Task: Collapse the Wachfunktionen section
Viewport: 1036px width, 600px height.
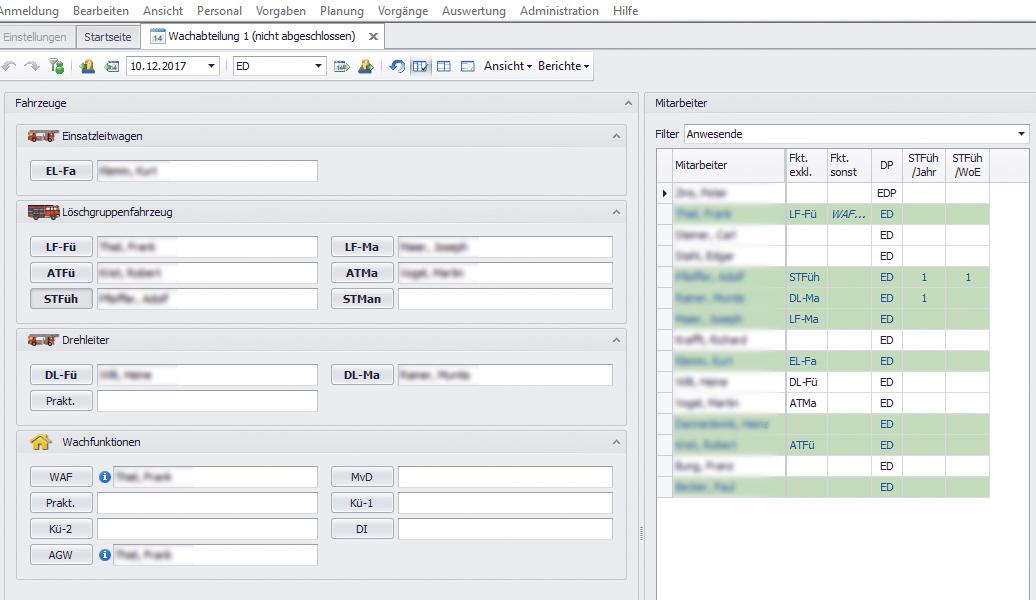Action: click(x=617, y=442)
